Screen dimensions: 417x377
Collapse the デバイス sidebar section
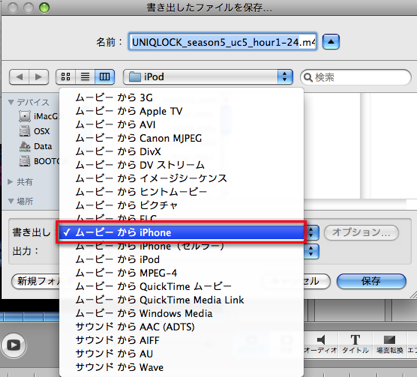11,102
